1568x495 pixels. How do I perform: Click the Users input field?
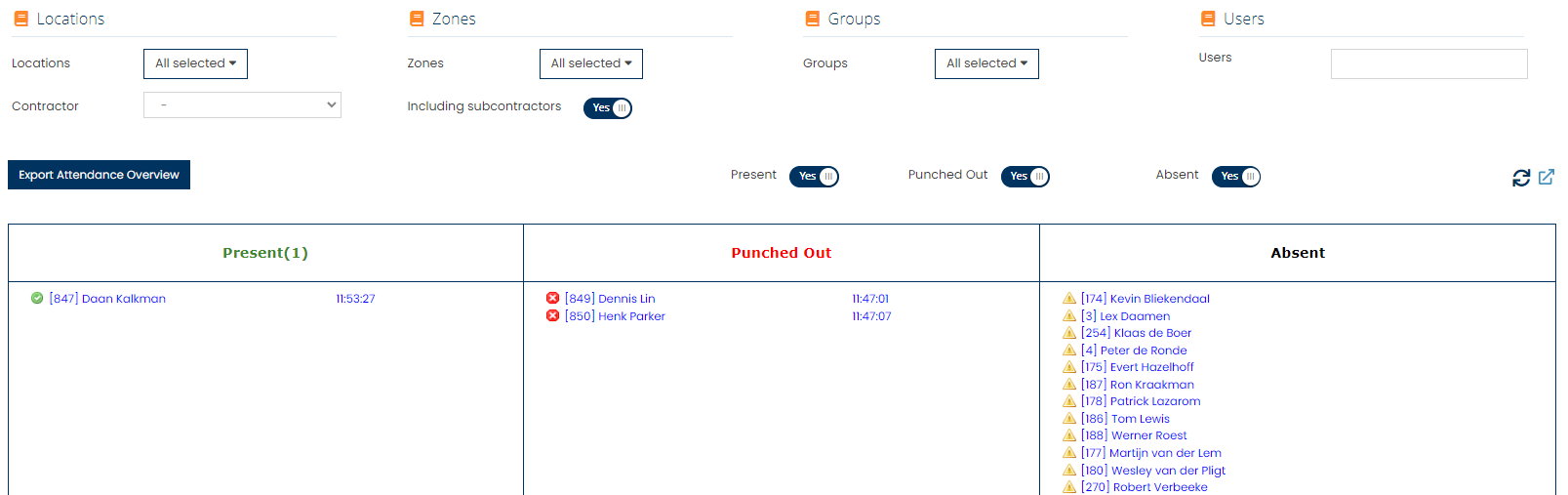[1428, 63]
